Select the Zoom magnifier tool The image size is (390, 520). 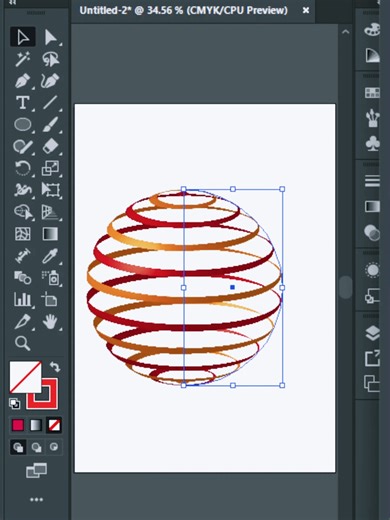pyautogui.click(x=23, y=343)
